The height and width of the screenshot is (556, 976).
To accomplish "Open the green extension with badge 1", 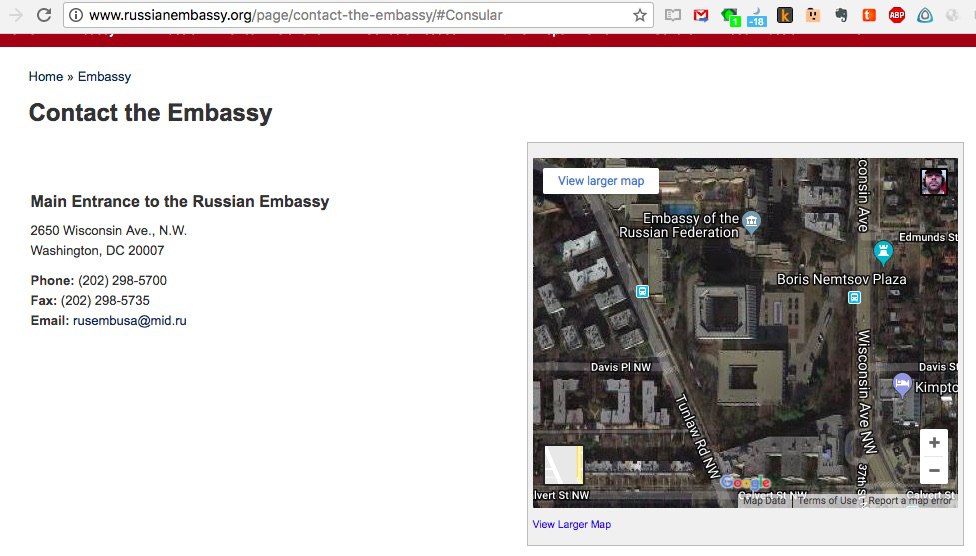I will click(730, 16).
